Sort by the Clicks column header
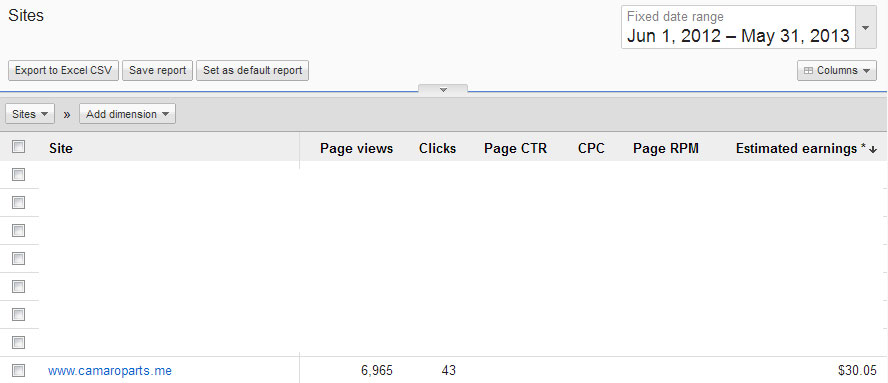 tap(437, 148)
